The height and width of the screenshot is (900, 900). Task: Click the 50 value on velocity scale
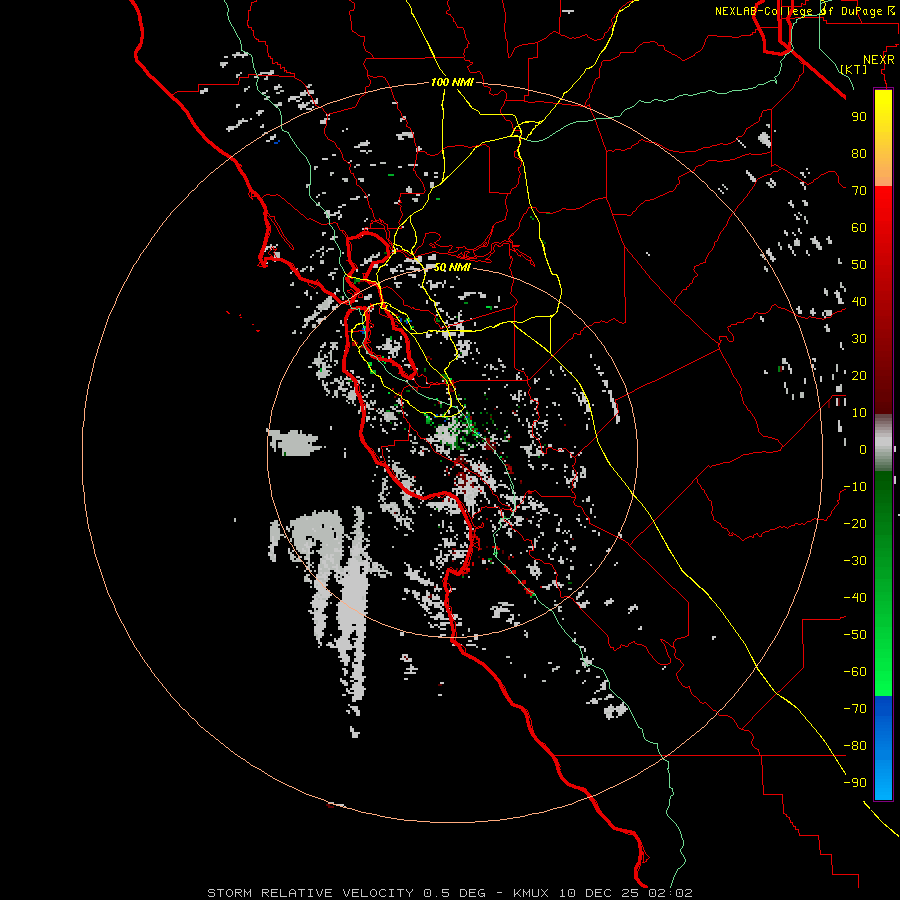(x=859, y=265)
